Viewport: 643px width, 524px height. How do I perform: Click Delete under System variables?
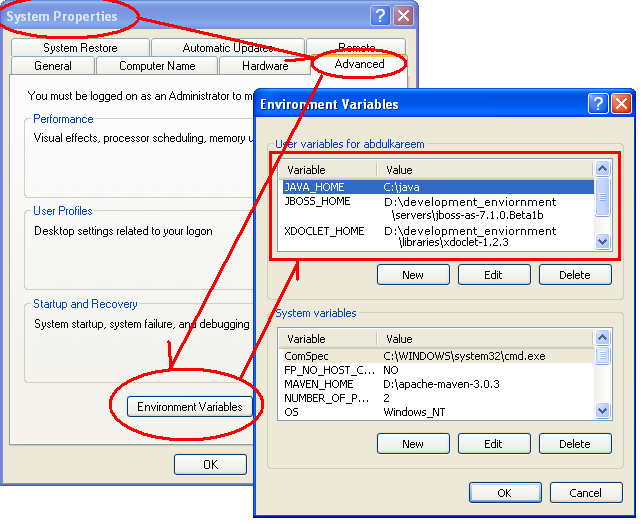575,444
